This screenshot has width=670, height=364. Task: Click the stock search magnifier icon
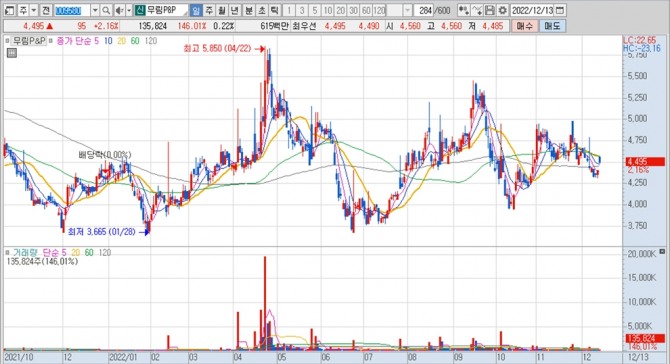(x=106, y=10)
